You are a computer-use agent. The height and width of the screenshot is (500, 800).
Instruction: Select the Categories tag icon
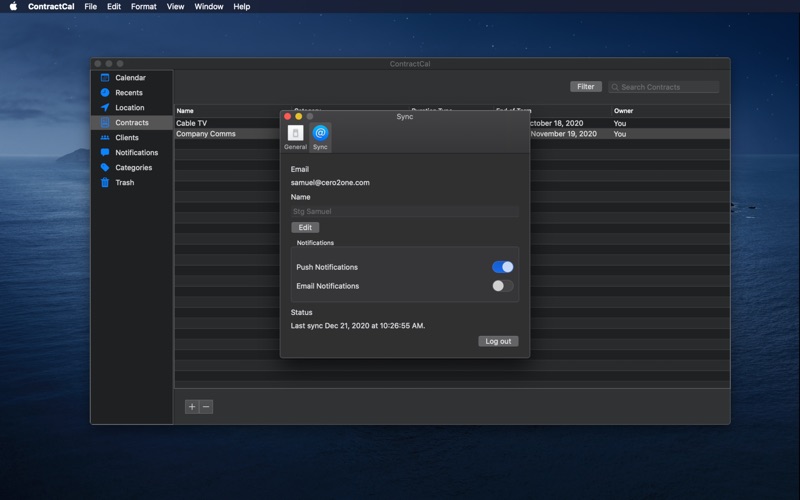click(105, 167)
